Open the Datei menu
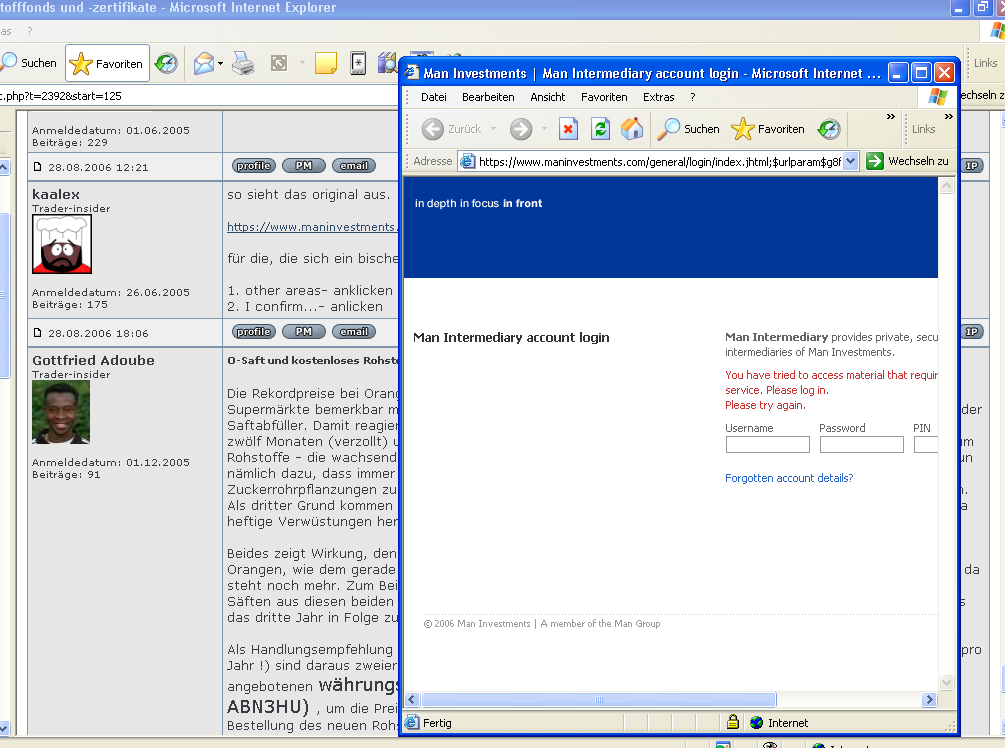This screenshot has width=1005, height=748. [x=434, y=97]
